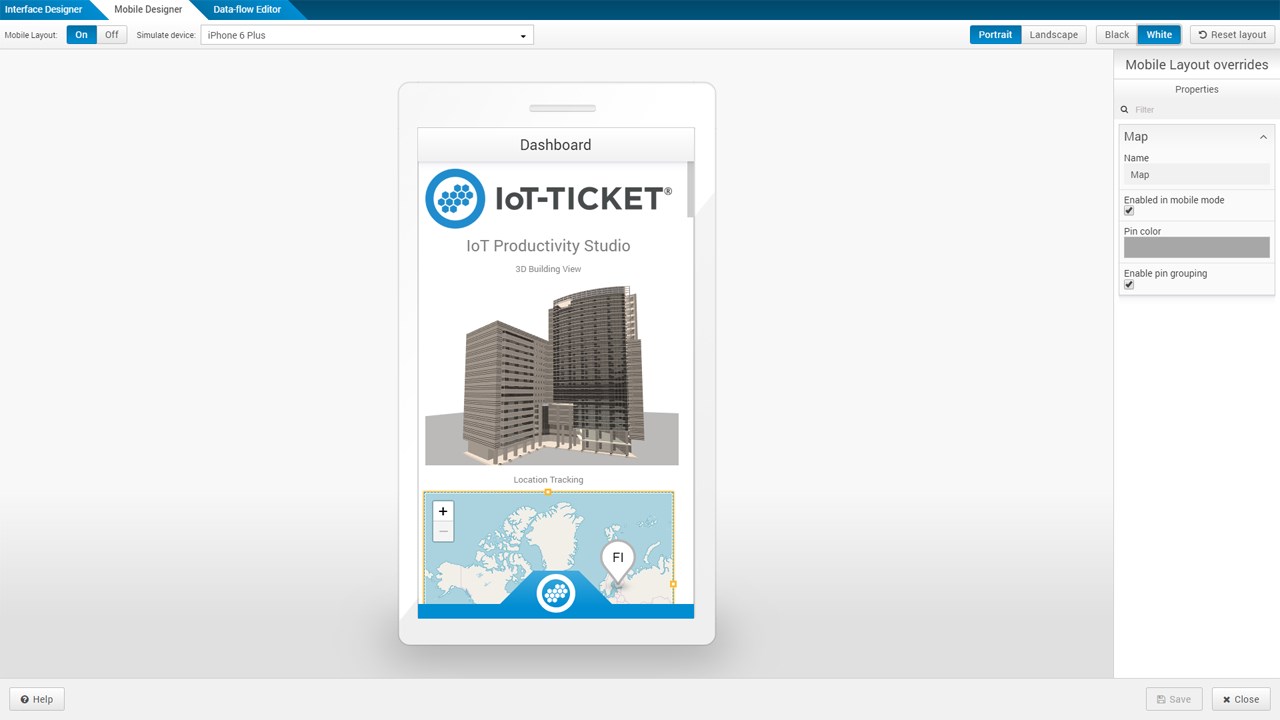Click the Dashboard title bar

pos(556,145)
